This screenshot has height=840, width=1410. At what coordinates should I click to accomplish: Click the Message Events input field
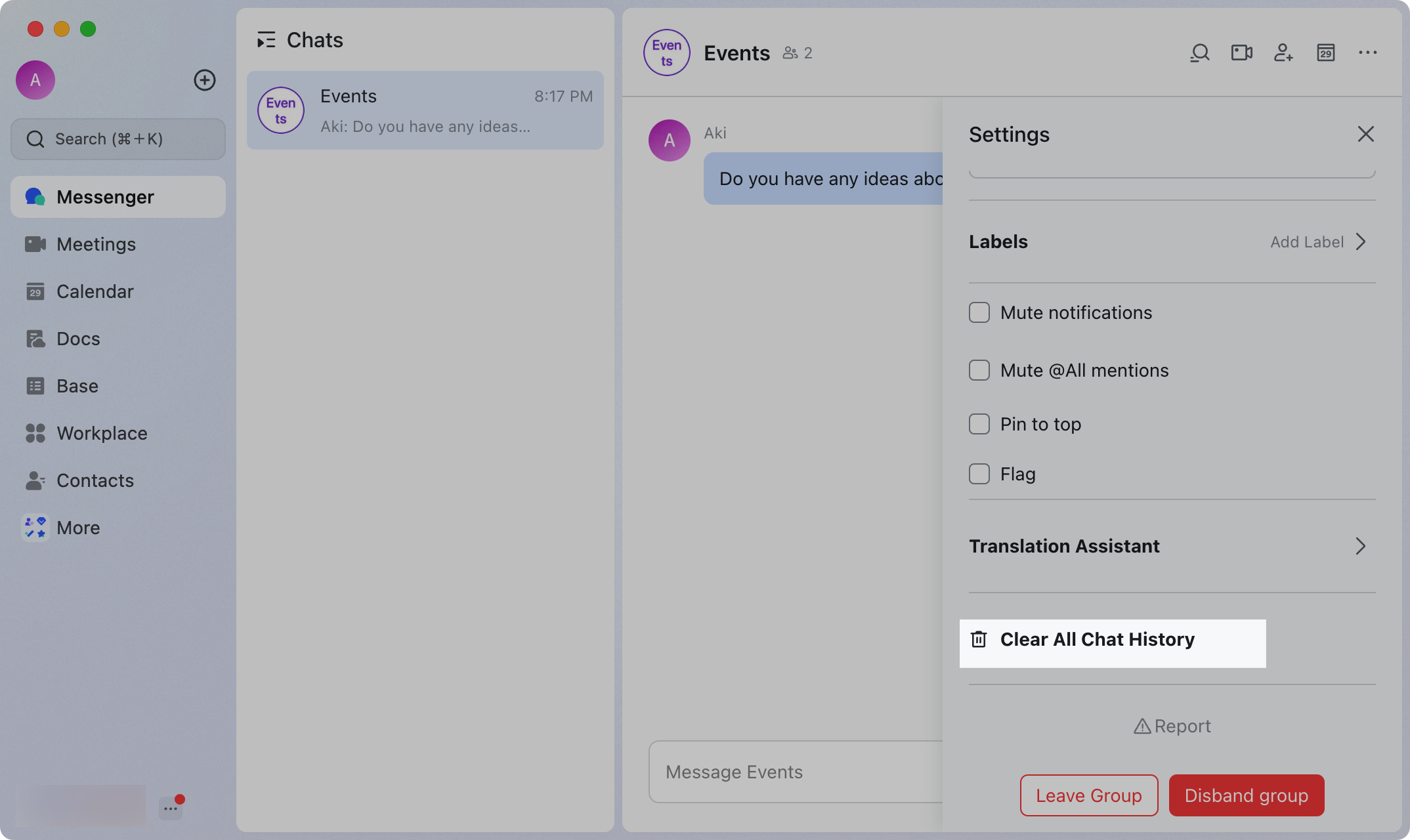click(788, 772)
